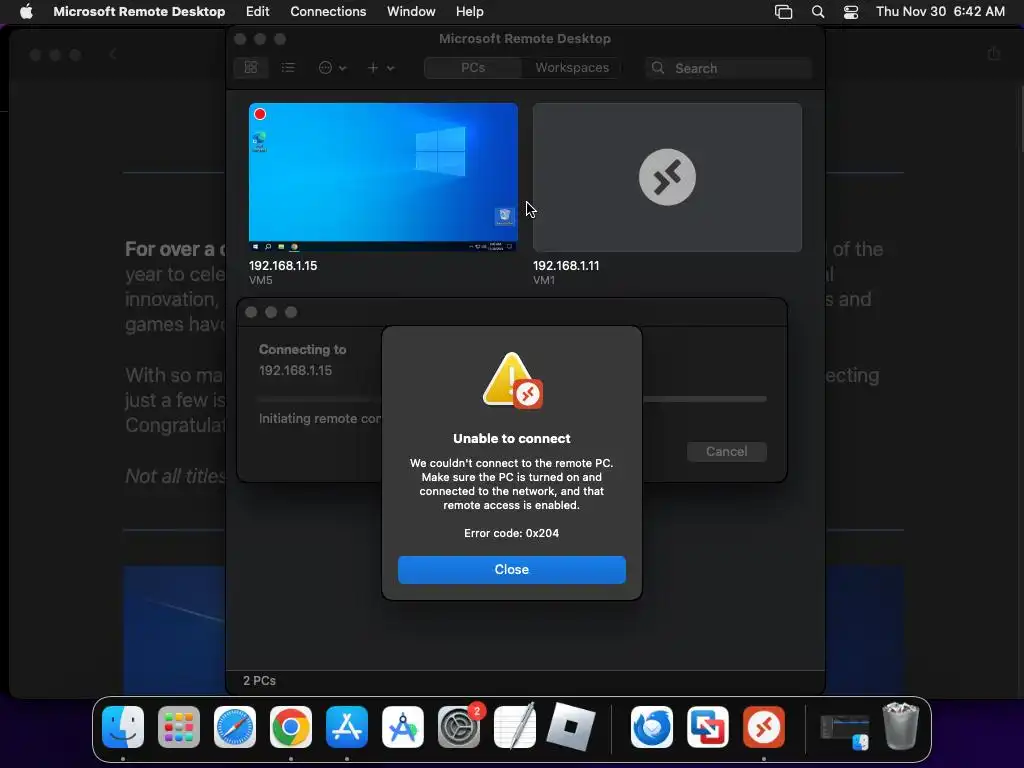The image size is (1024, 768).
Task: Click the Error code: 0x204 text
Action: tap(511, 533)
